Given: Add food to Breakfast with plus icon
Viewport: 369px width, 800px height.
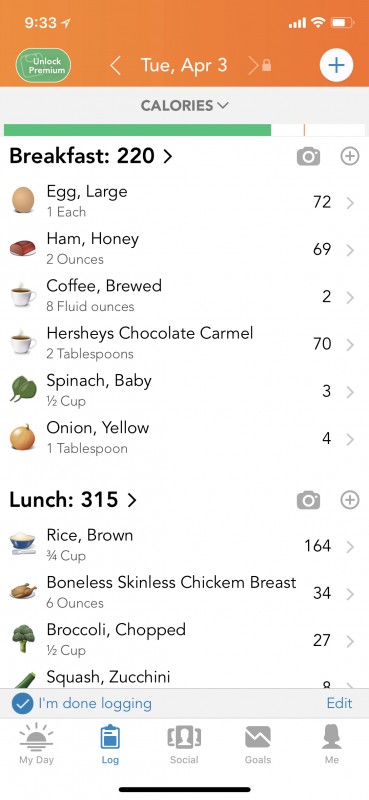Looking at the screenshot, I should click(350, 157).
